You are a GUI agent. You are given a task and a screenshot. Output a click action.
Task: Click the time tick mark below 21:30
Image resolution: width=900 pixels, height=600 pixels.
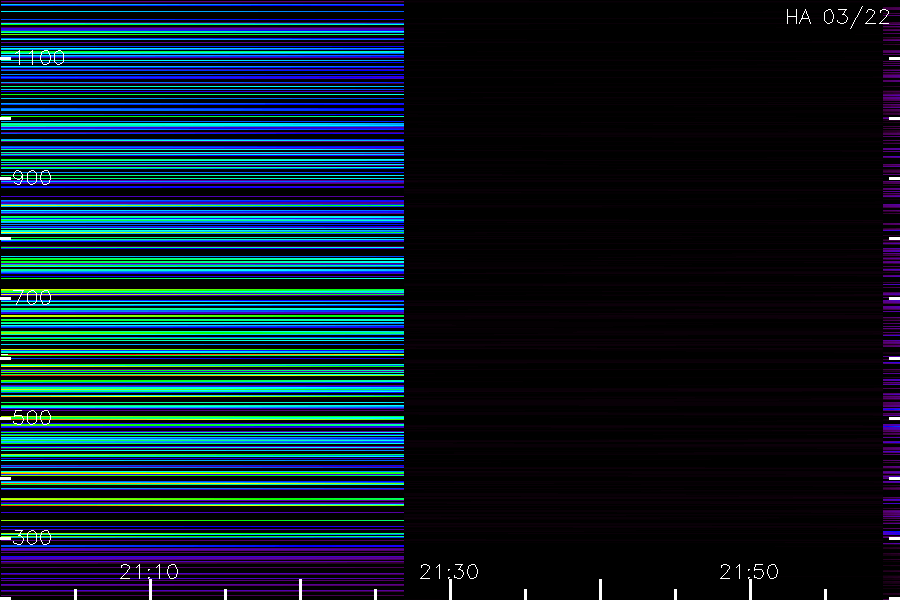(451, 590)
